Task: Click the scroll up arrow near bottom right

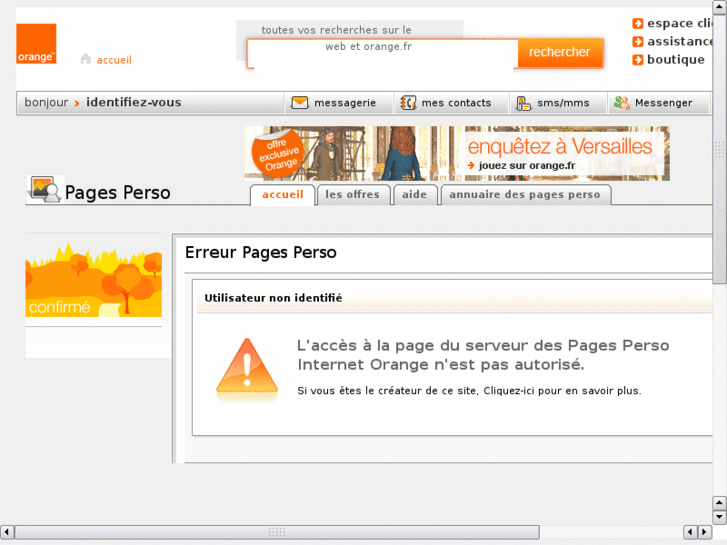Action: coord(720,504)
